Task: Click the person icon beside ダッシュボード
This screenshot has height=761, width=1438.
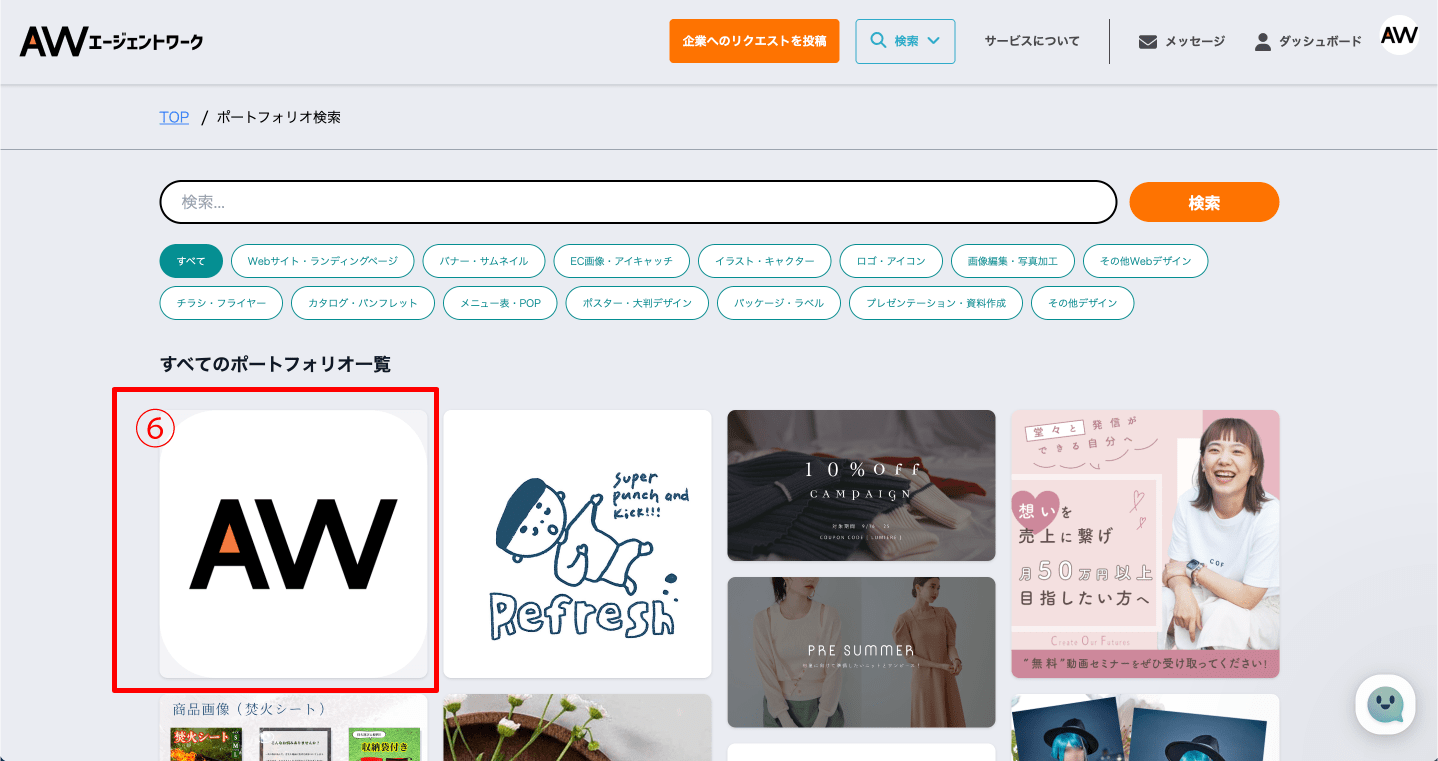Action: (x=1263, y=42)
